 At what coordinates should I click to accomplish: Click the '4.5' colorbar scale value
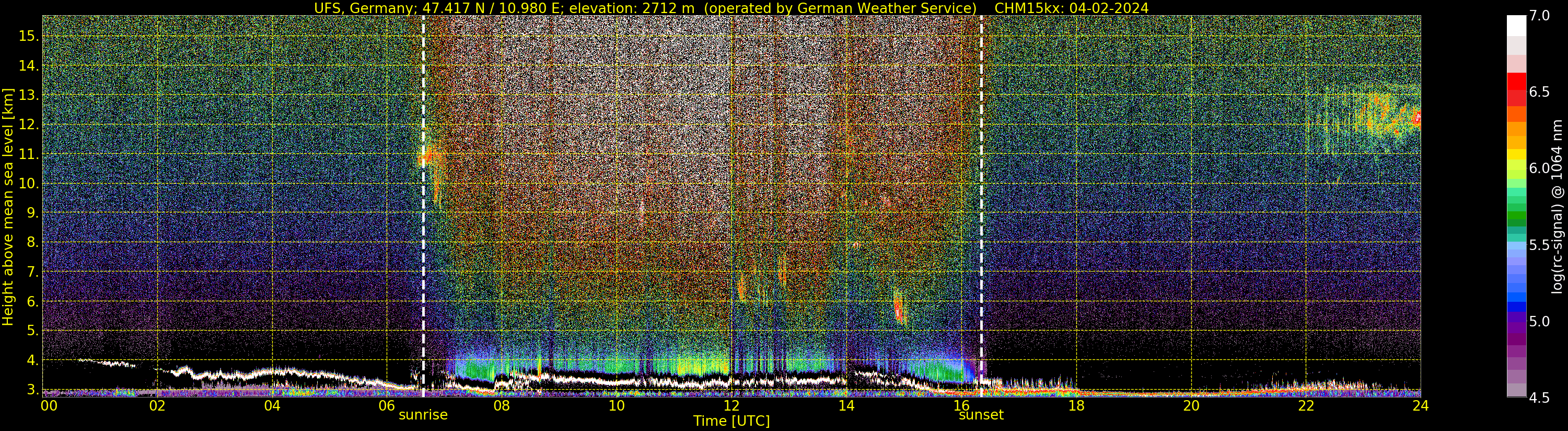(x=1539, y=398)
